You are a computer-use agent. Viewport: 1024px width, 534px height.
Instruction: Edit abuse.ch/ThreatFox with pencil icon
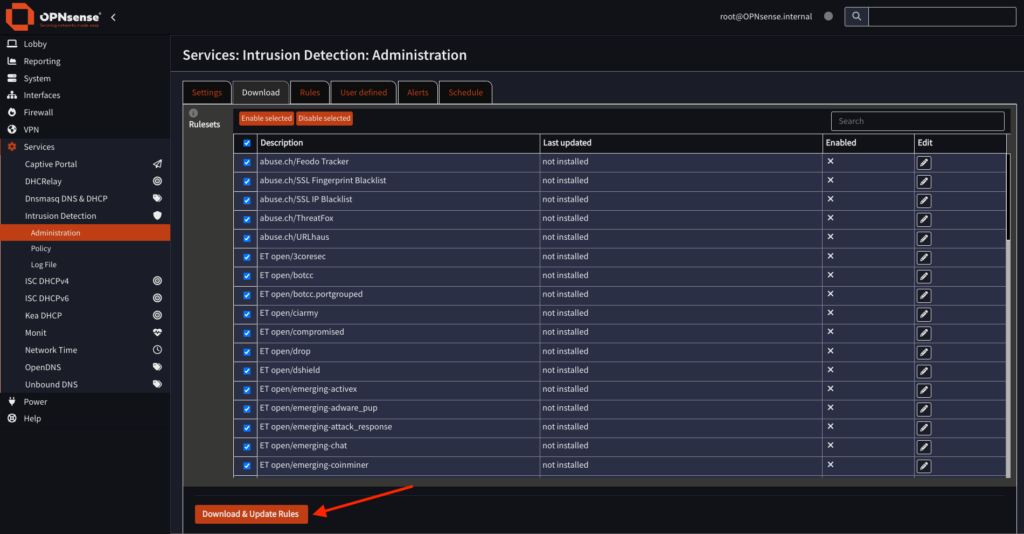click(923, 219)
